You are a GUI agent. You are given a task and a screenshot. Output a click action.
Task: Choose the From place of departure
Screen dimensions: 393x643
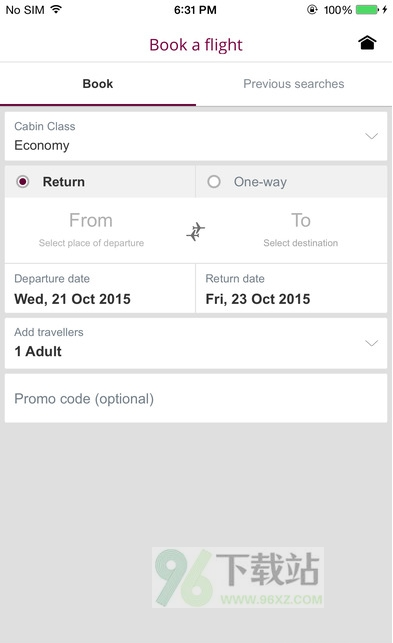[x=91, y=230]
